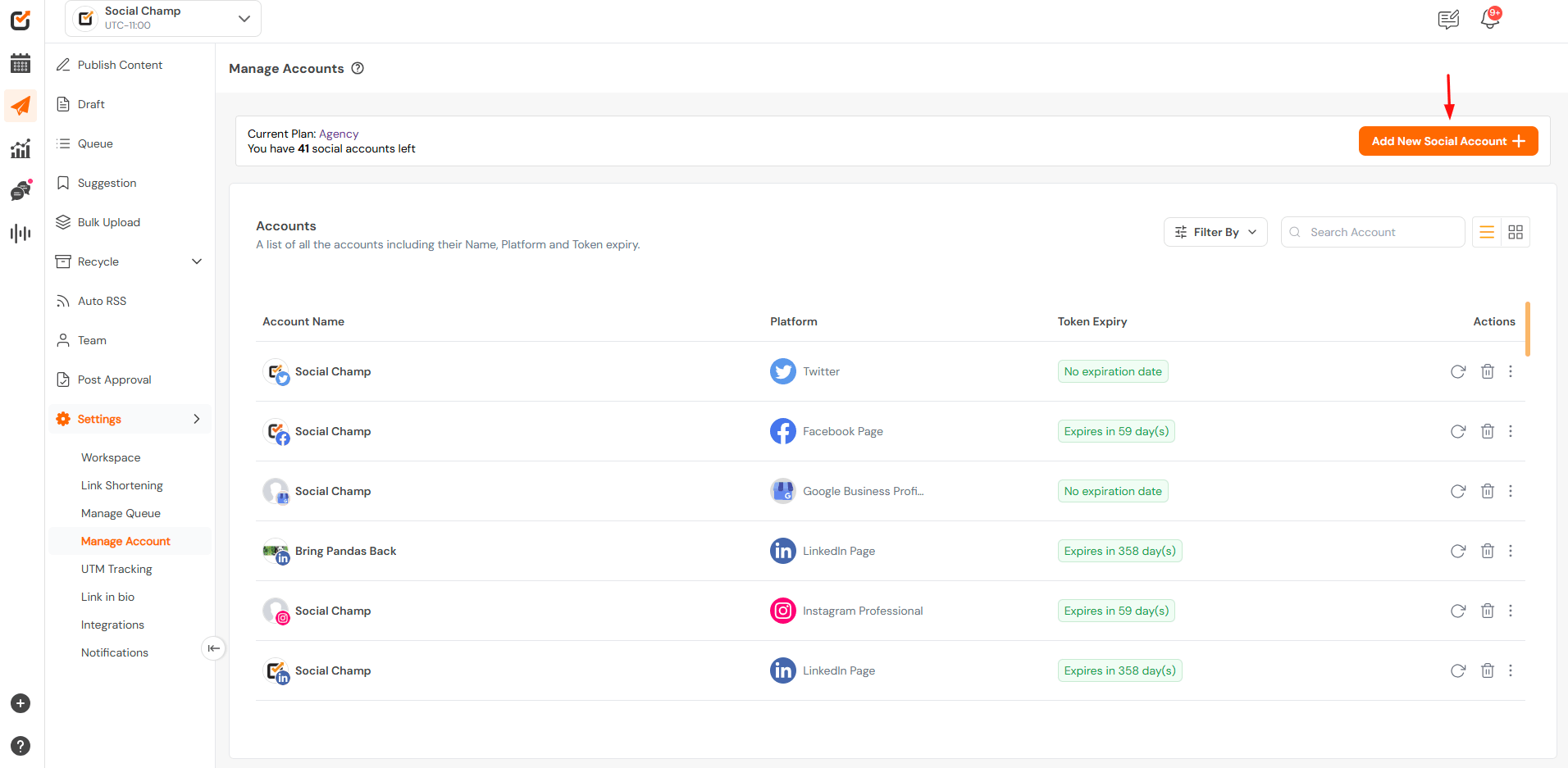This screenshot has height=768, width=1568.
Task: Select Manage Account in settings
Action: [130, 541]
